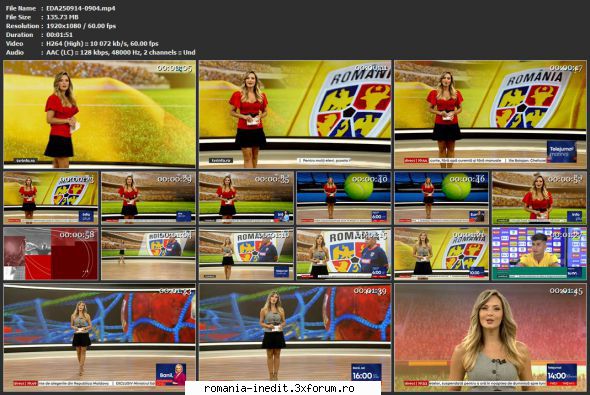This screenshot has height=395, width=590.
Task: Click file name 'EDA250914-0904.mp4'
Action: (81, 8)
